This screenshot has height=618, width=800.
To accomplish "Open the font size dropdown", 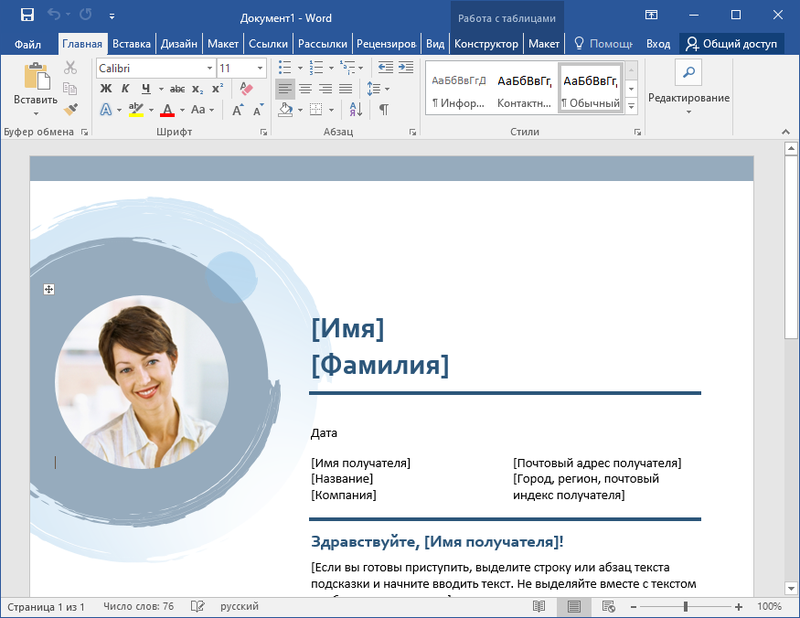I will pos(261,68).
